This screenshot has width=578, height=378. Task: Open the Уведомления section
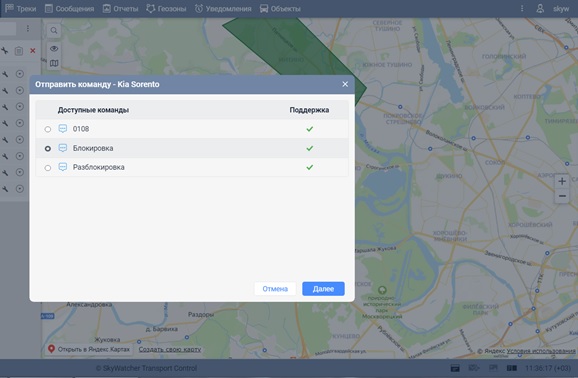pos(223,8)
